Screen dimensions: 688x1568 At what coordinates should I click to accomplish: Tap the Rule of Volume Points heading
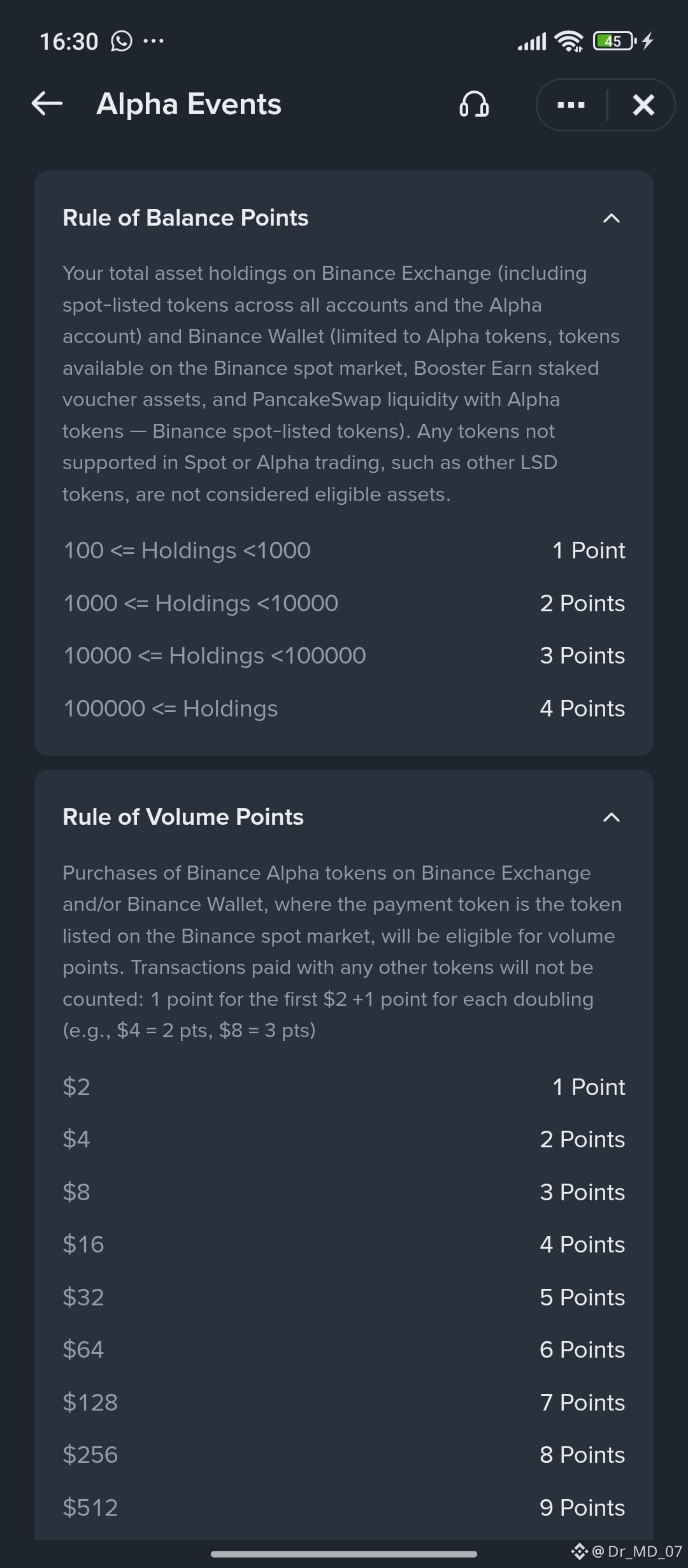tap(183, 817)
